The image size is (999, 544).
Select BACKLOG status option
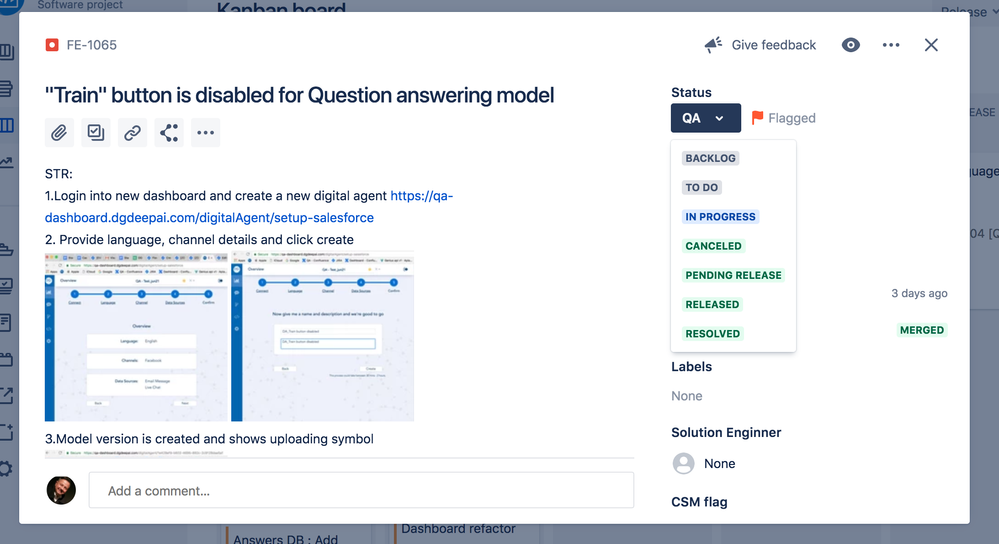(710, 158)
